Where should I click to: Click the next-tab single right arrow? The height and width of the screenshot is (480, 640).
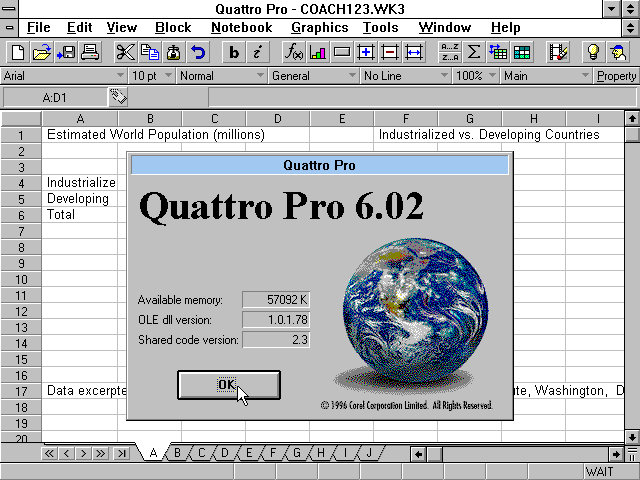click(84, 453)
